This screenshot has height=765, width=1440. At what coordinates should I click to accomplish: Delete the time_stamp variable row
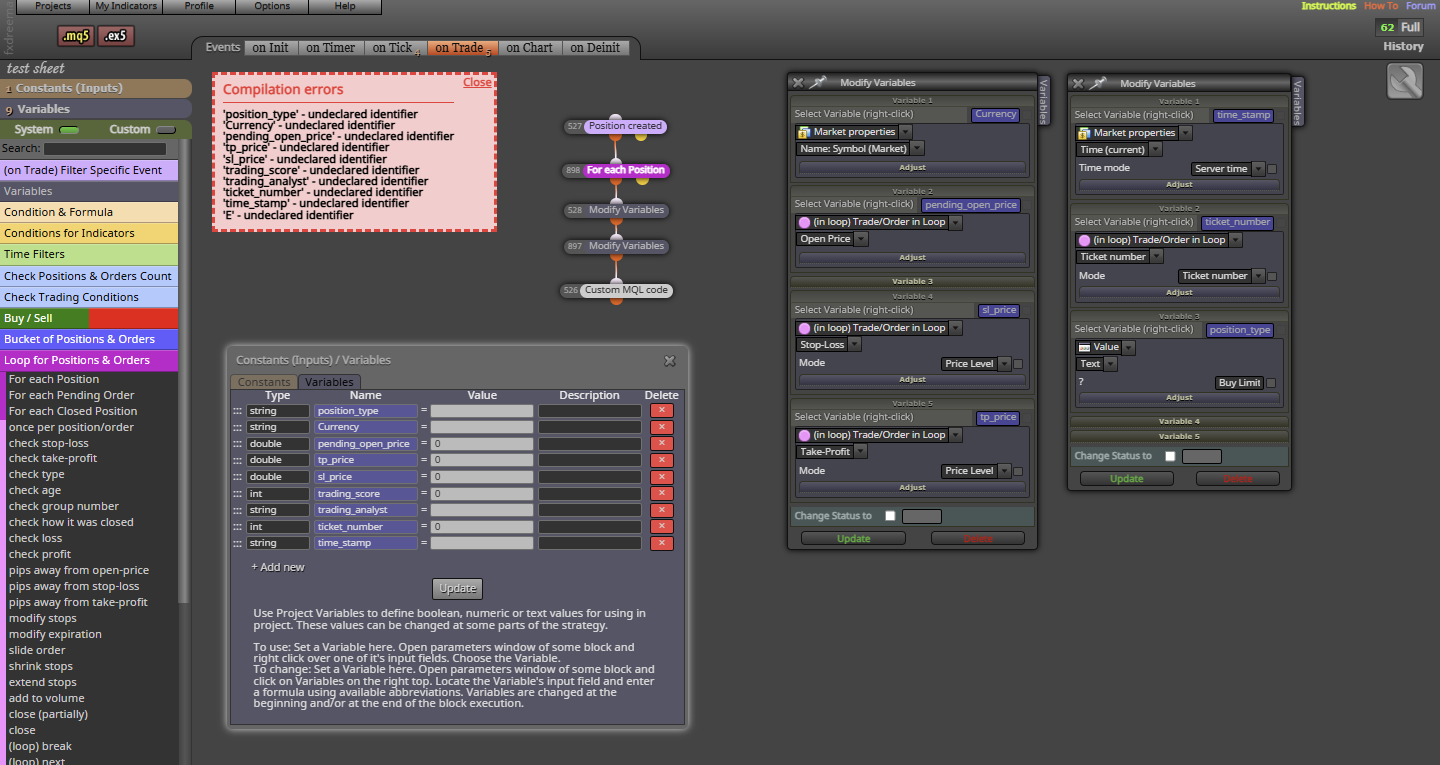click(662, 543)
